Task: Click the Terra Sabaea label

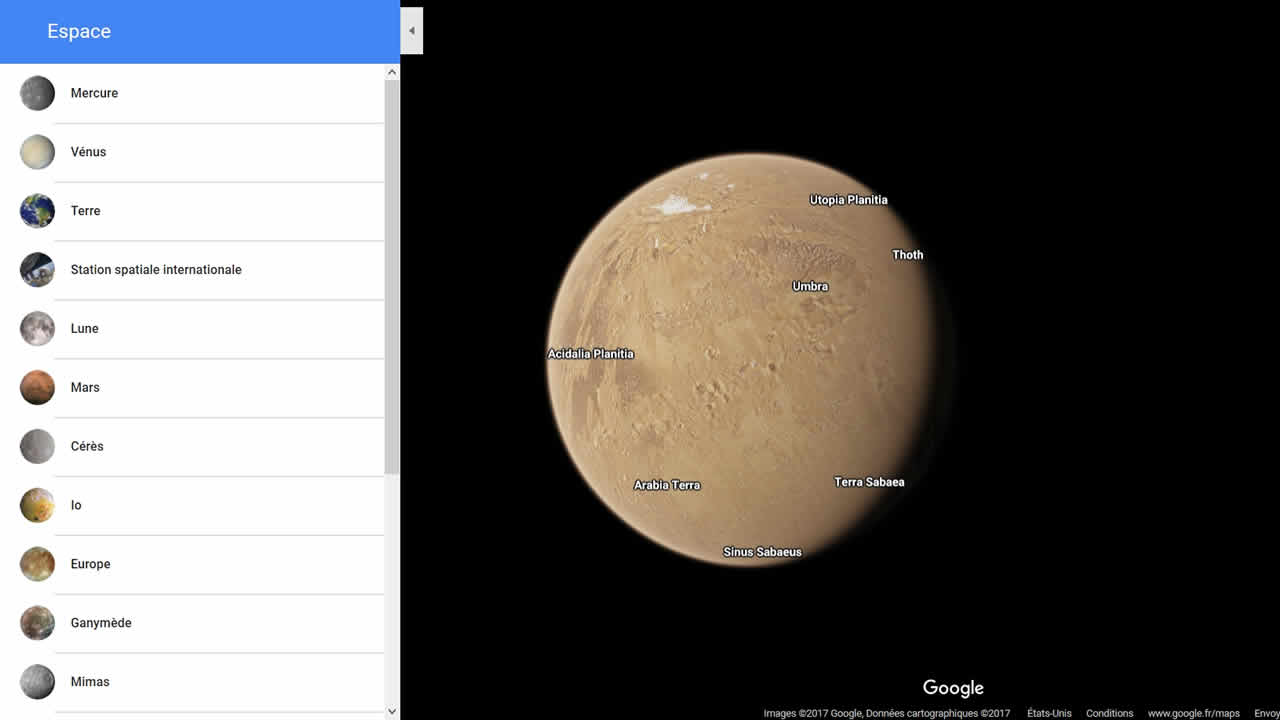Action: pos(869,482)
